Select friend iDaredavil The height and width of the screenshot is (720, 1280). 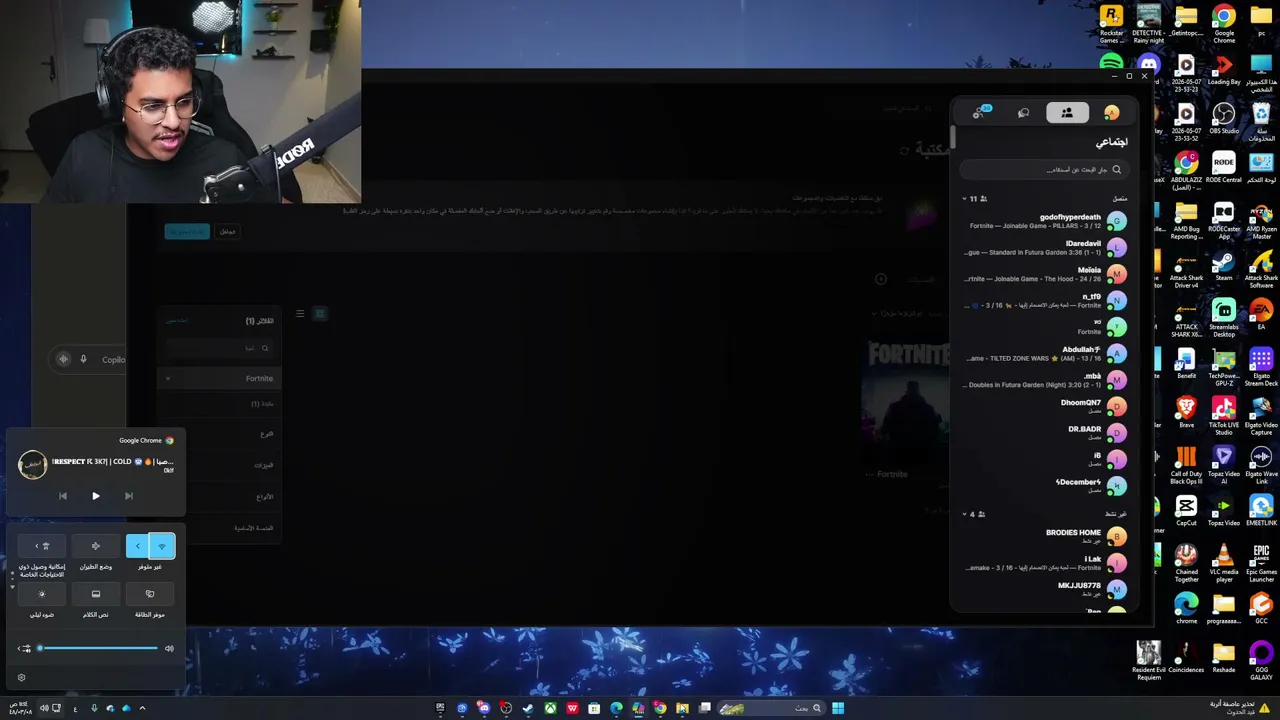tap(1043, 248)
